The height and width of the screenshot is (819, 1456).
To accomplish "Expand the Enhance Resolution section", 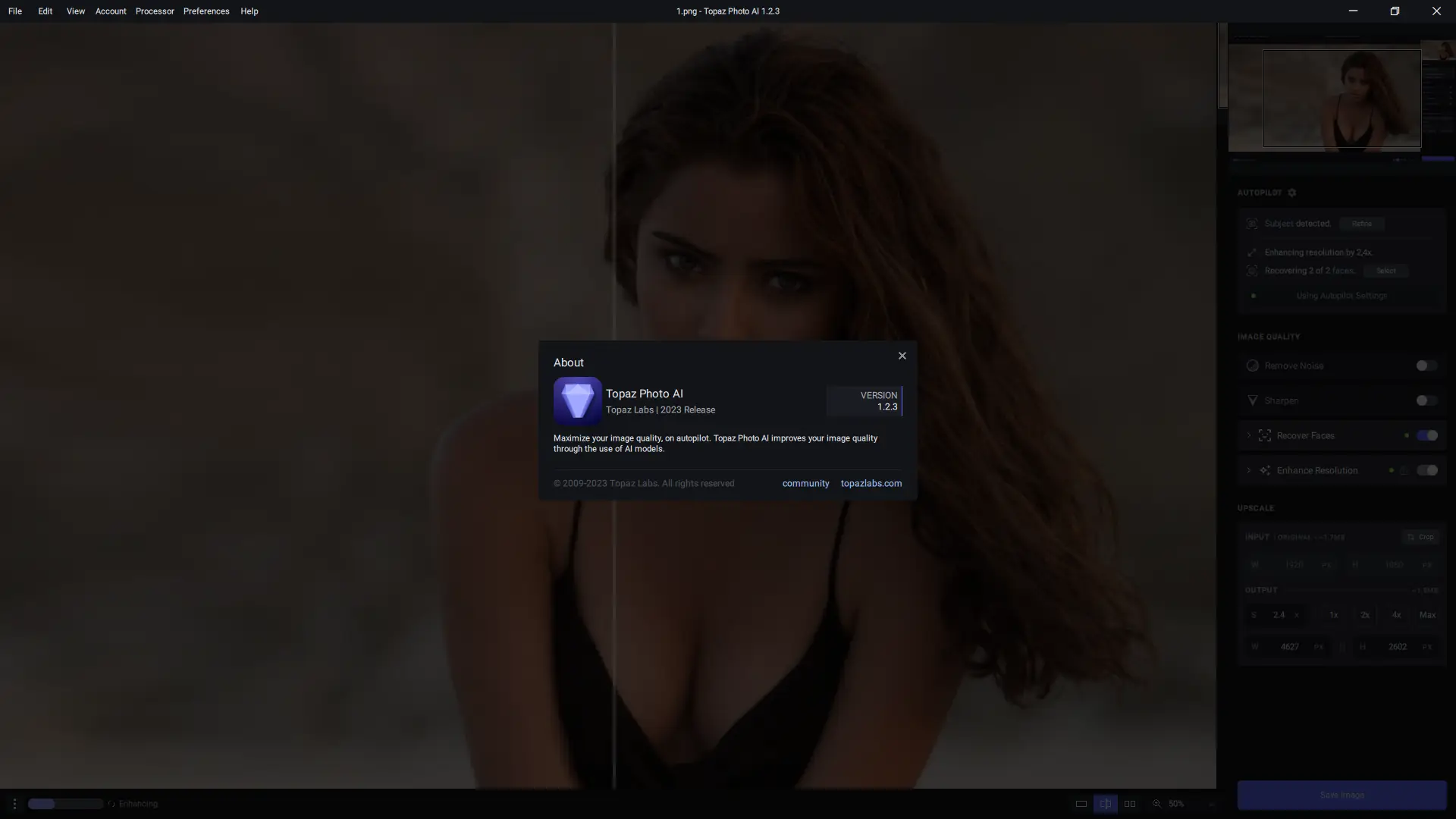I will (1249, 470).
